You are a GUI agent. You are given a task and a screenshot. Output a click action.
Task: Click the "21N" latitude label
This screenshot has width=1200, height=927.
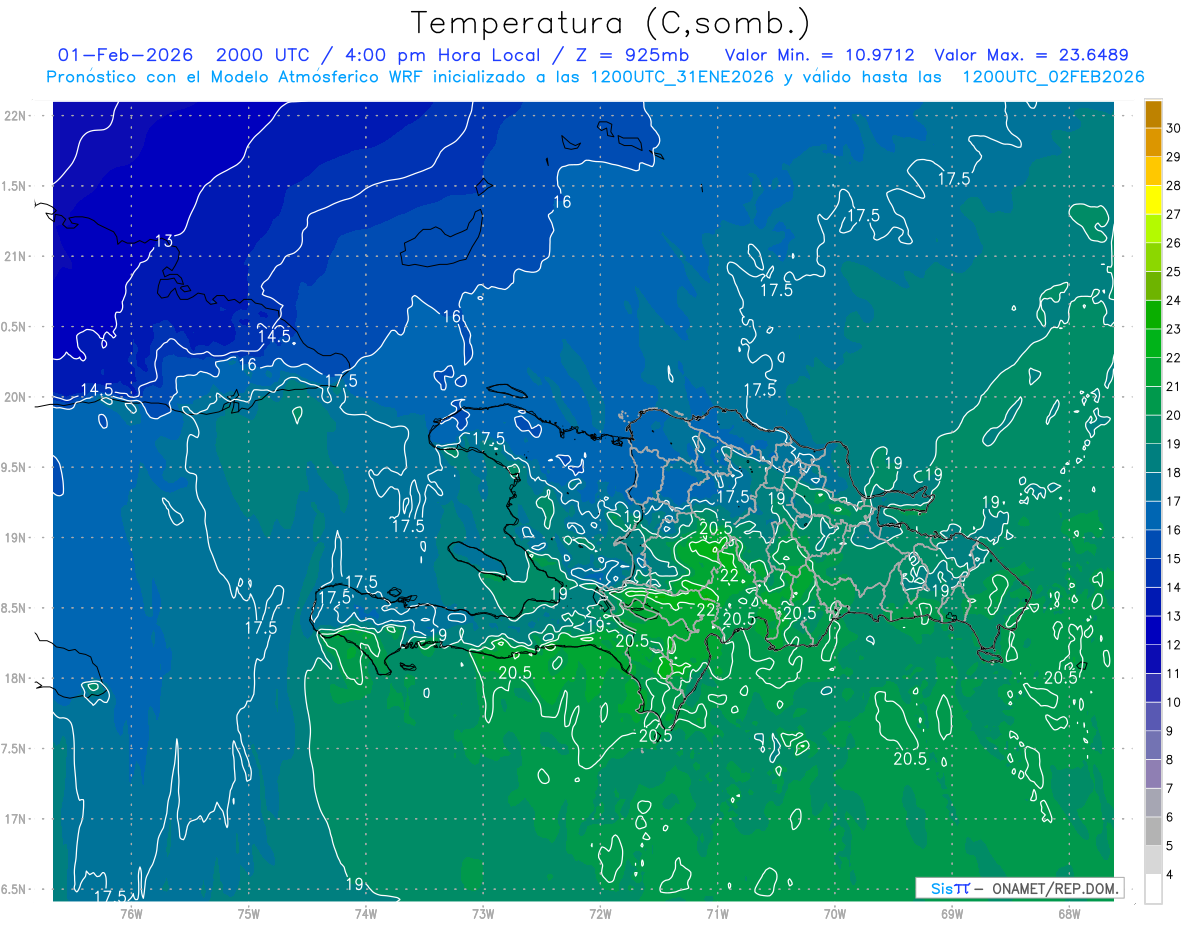coord(15,256)
